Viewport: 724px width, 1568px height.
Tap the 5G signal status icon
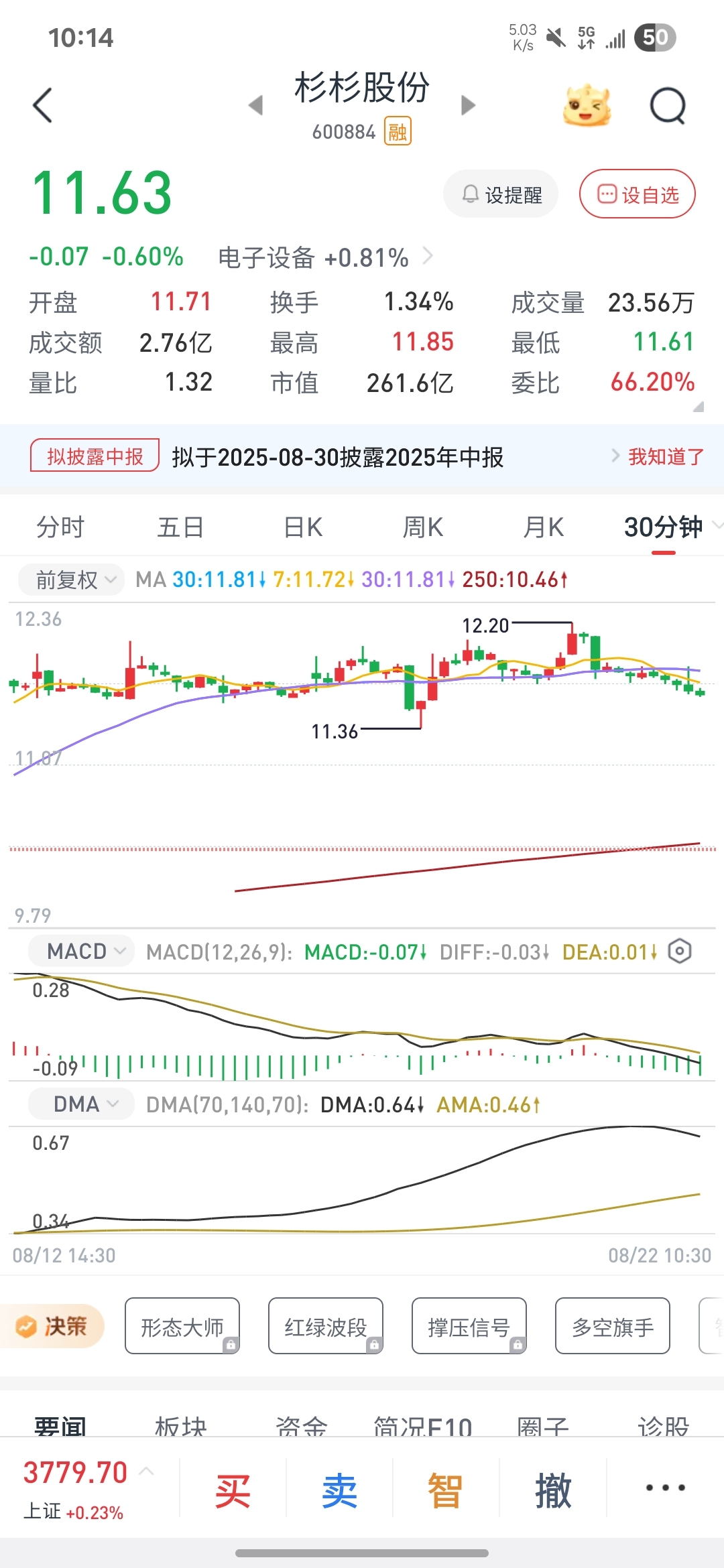(x=587, y=38)
